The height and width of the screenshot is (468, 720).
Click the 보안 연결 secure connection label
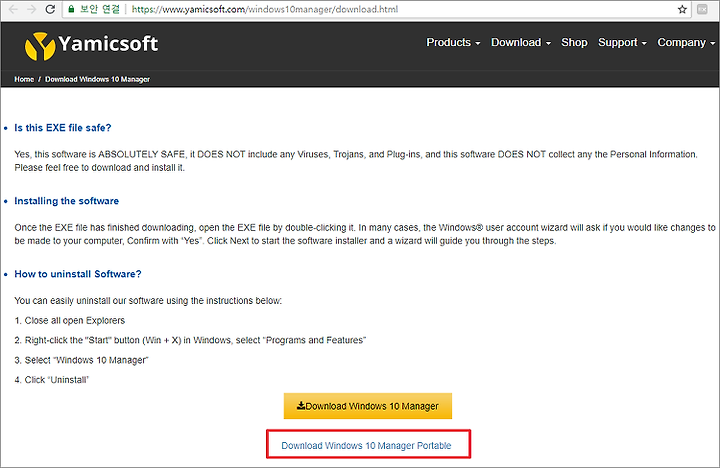(x=100, y=9)
